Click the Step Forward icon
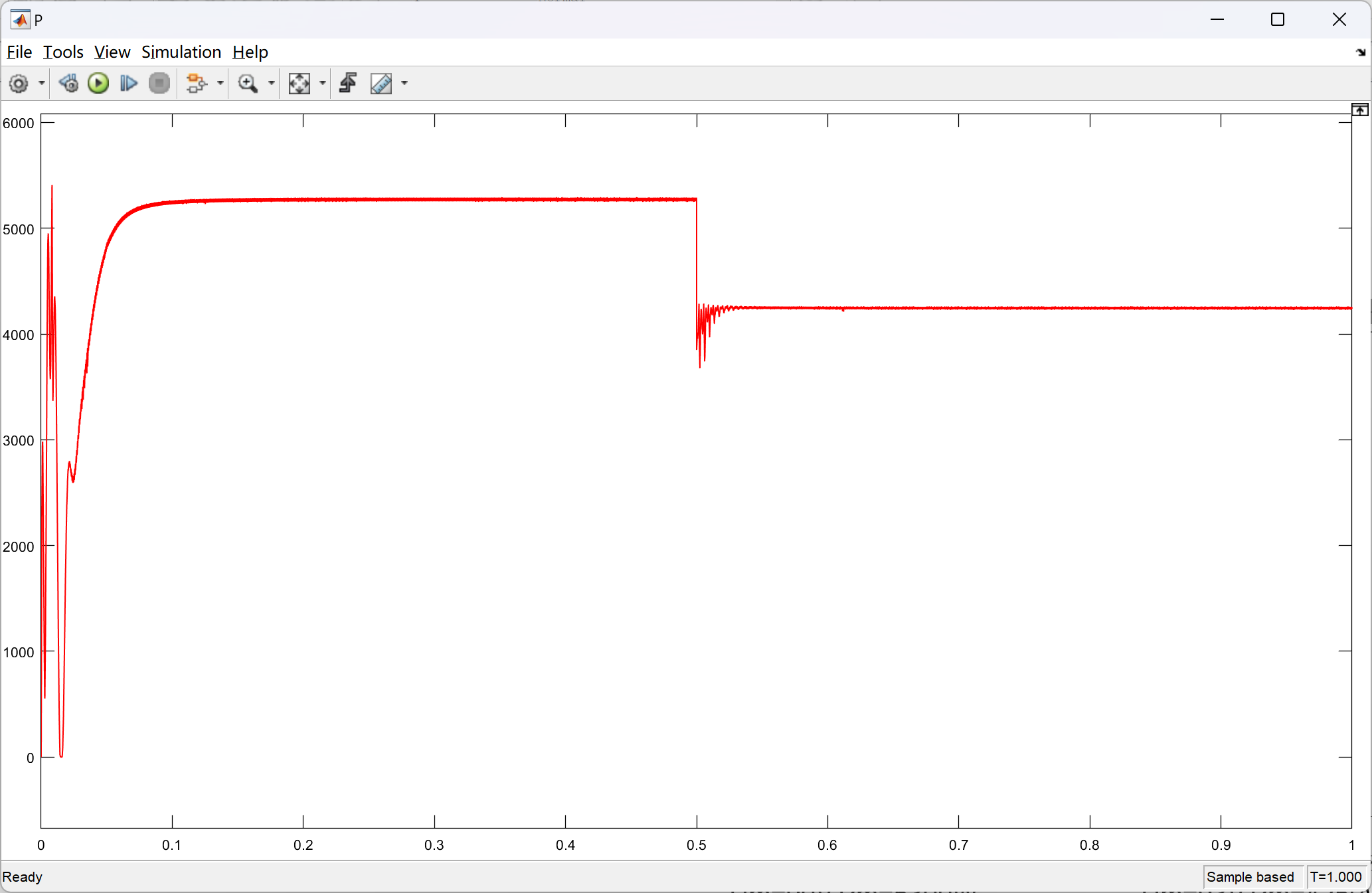Viewport: 1372px width, 893px height. [128, 84]
